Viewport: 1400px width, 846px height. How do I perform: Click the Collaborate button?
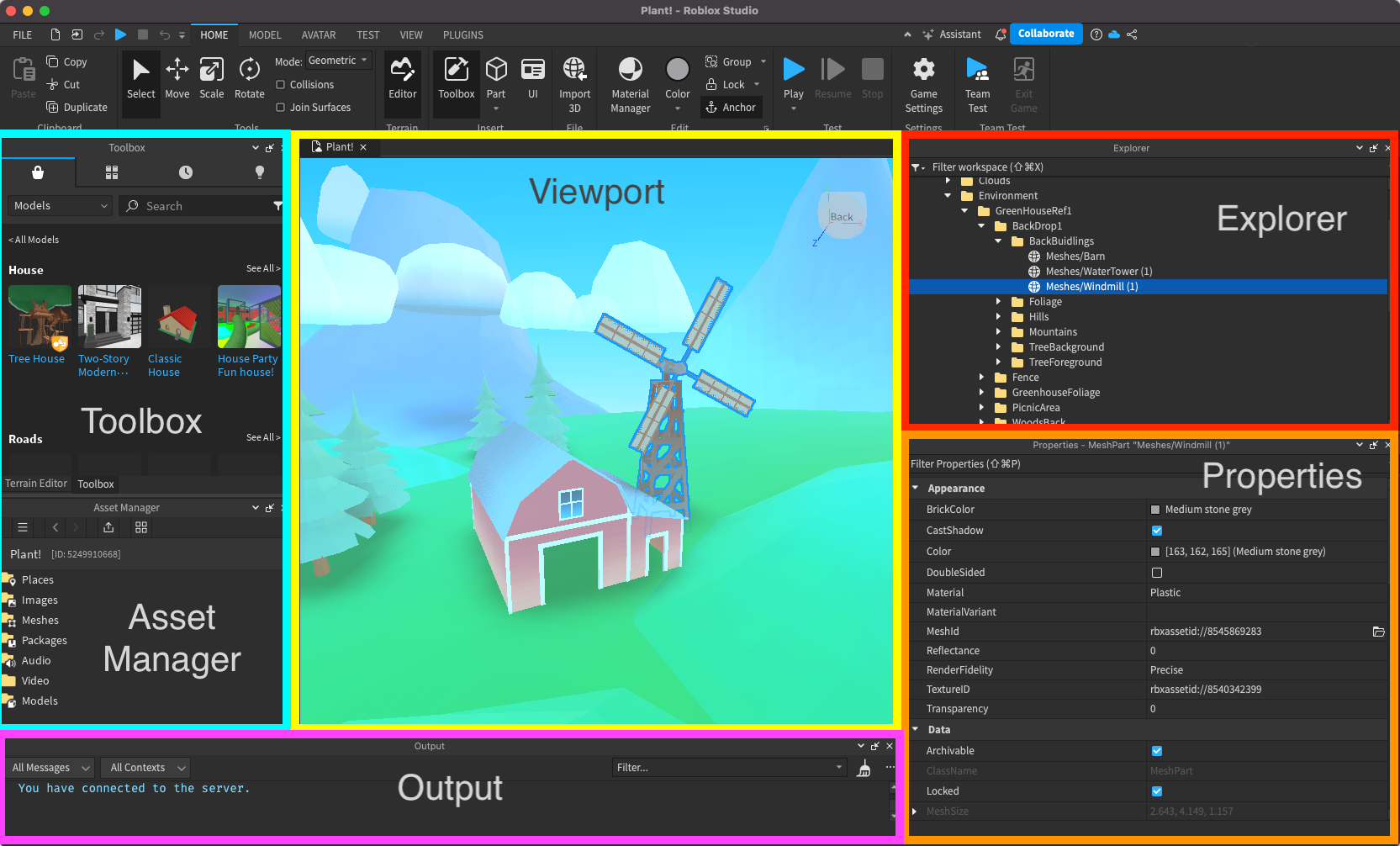tap(1045, 34)
